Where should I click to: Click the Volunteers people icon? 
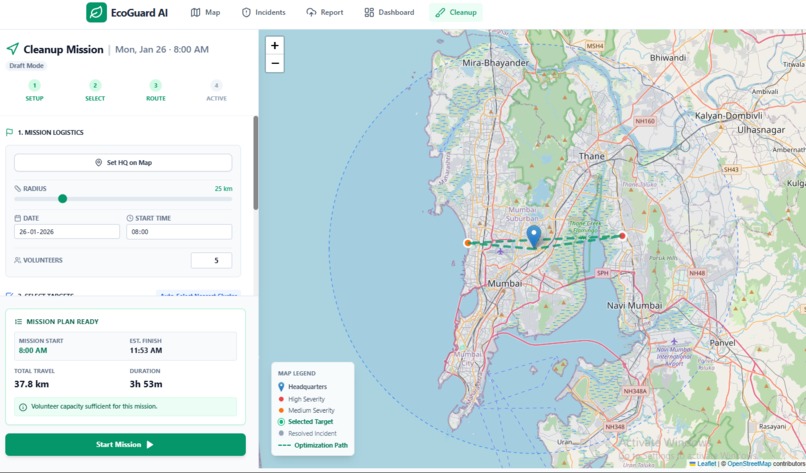click(x=18, y=260)
